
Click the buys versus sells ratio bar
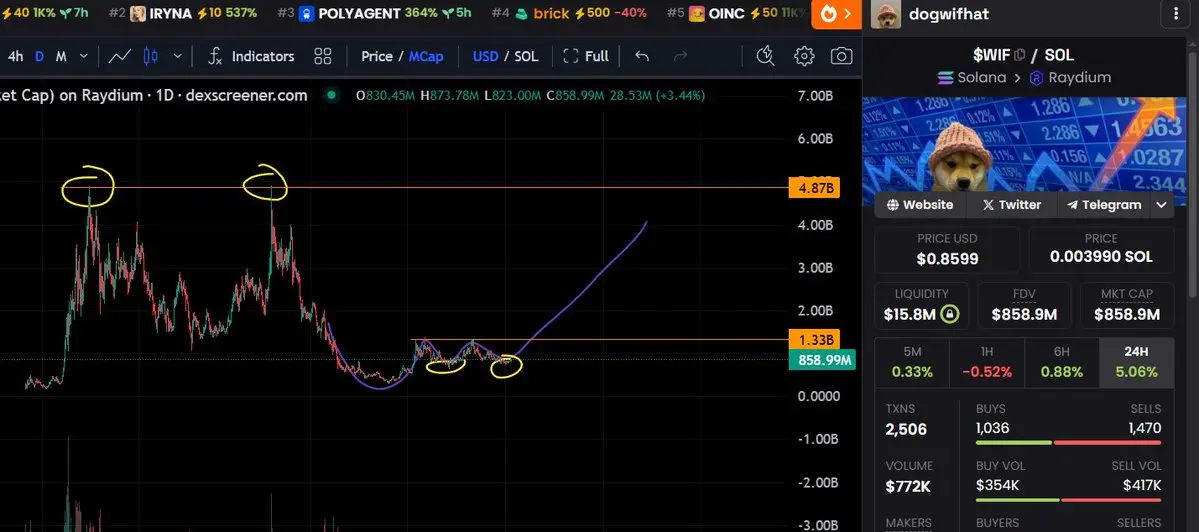pyautogui.click(x=1069, y=443)
